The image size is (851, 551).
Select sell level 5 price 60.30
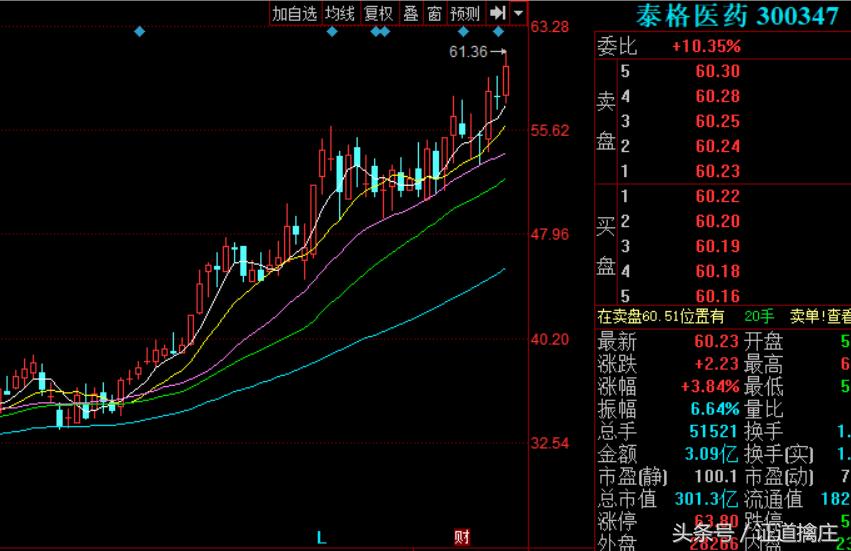[x=717, y=71]
